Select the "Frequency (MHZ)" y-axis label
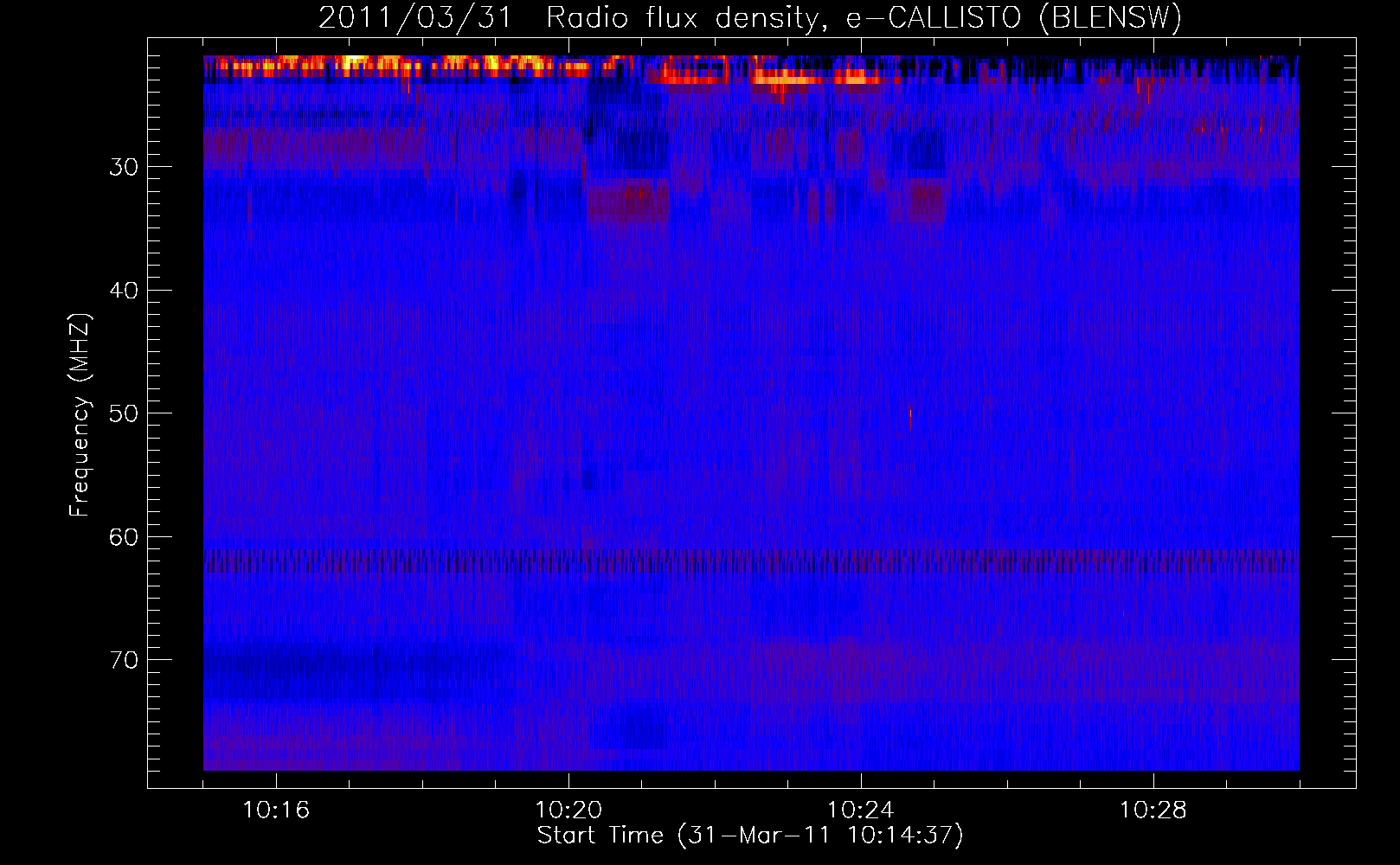 click(80, 414)
